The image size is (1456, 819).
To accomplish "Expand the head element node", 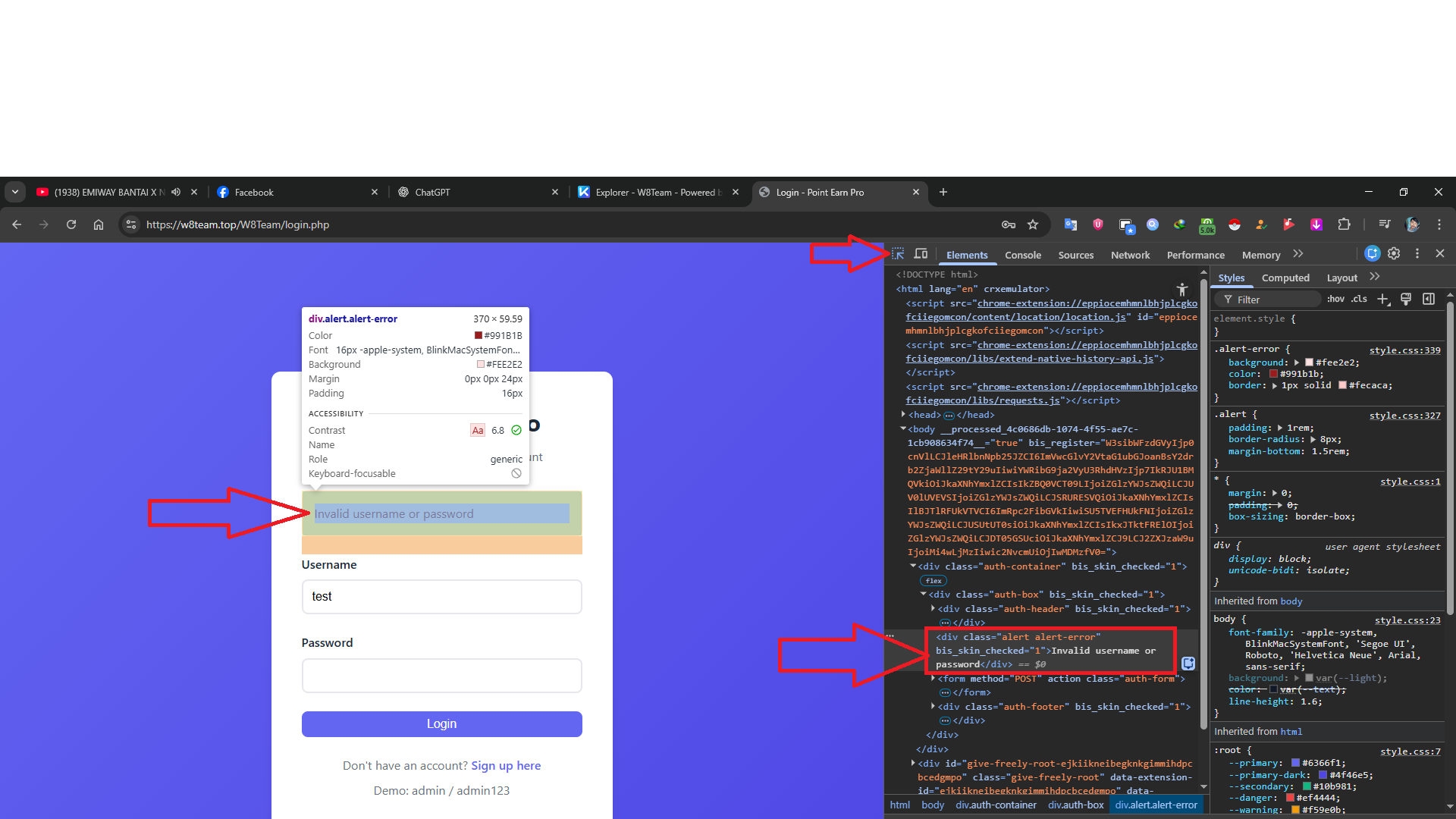I will coord(903,415).
